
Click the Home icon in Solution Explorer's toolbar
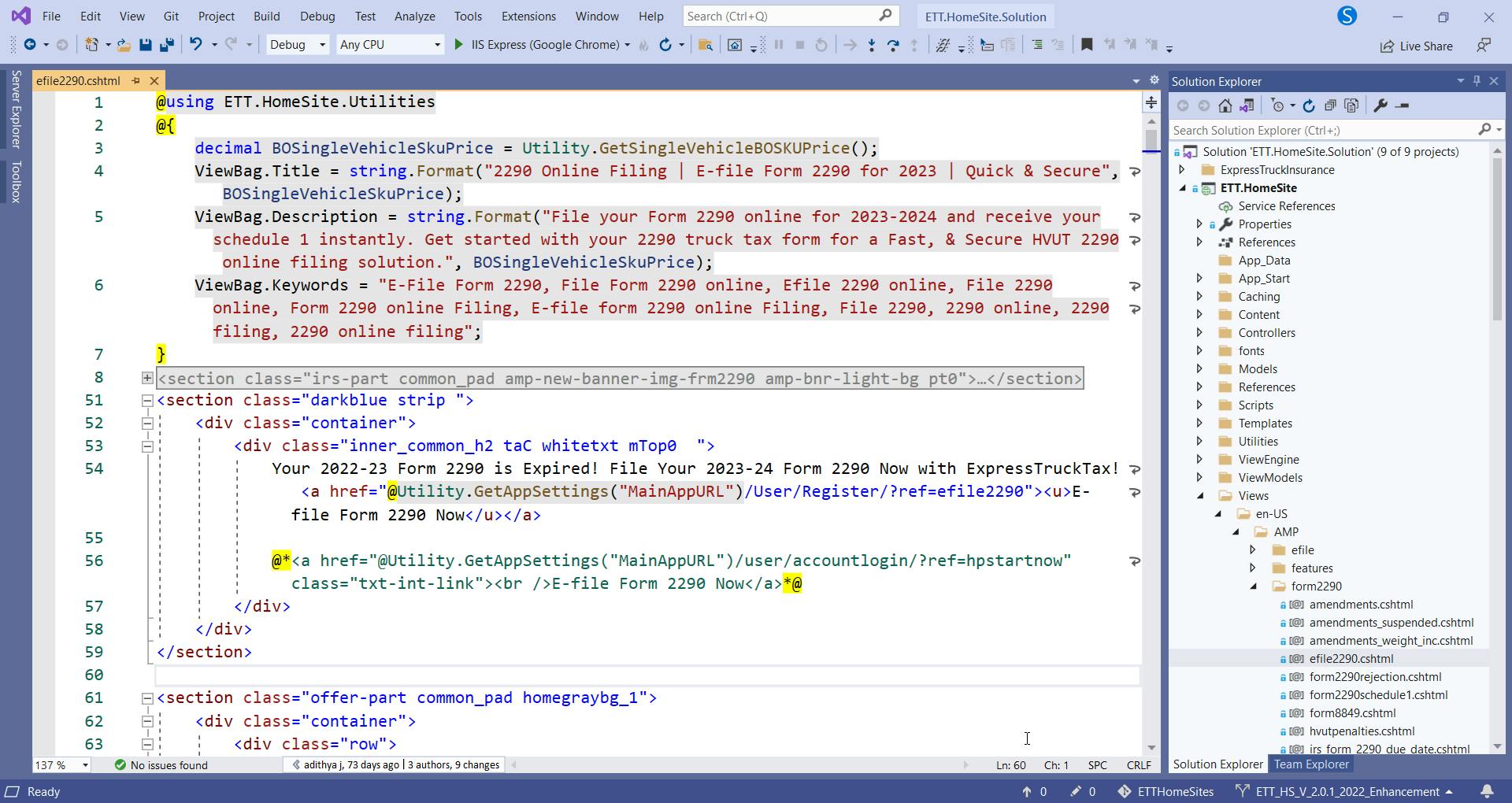pos(1225,105)
